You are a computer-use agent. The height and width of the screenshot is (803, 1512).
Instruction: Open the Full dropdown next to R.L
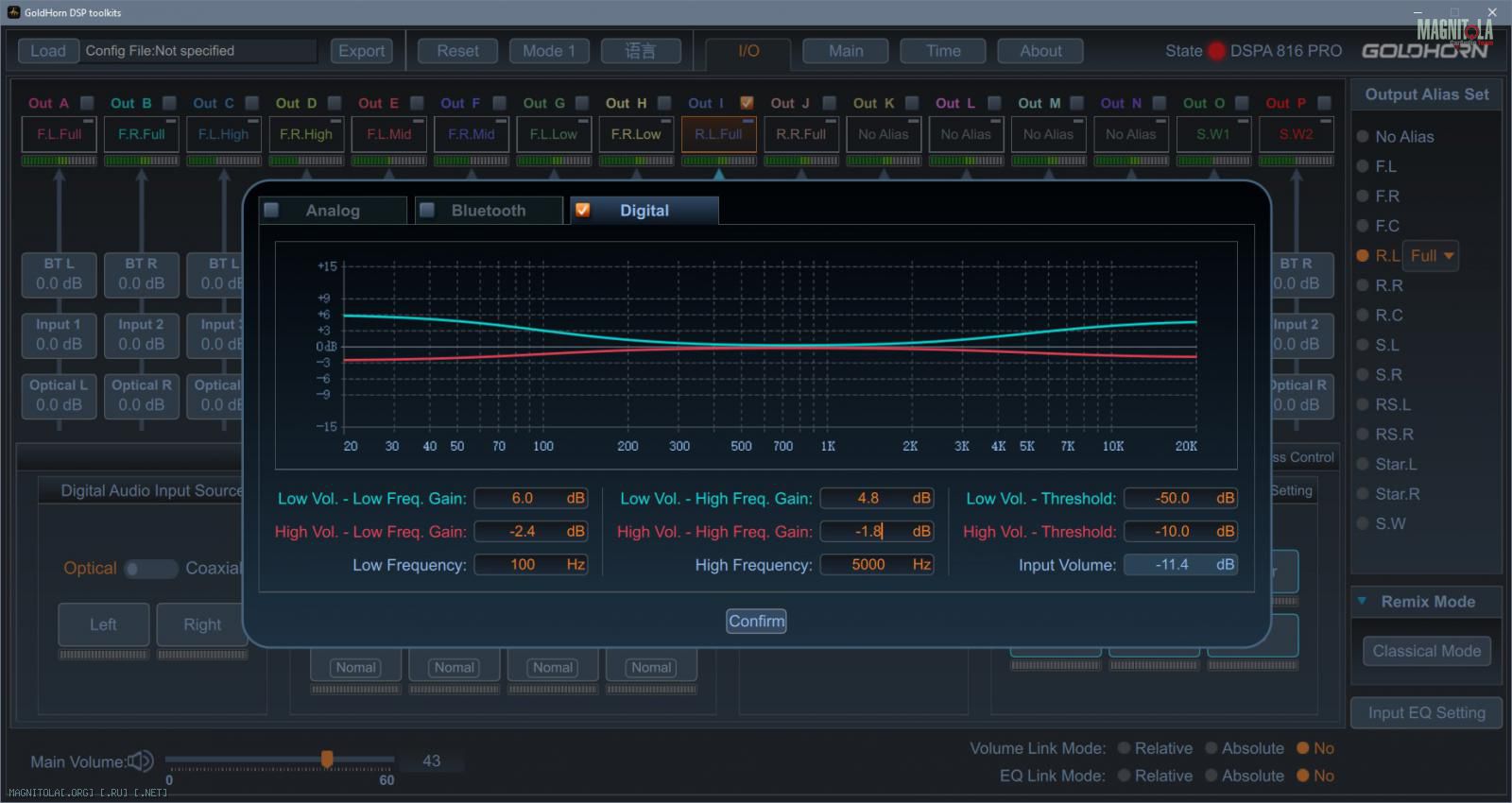tap(1431, 256)
